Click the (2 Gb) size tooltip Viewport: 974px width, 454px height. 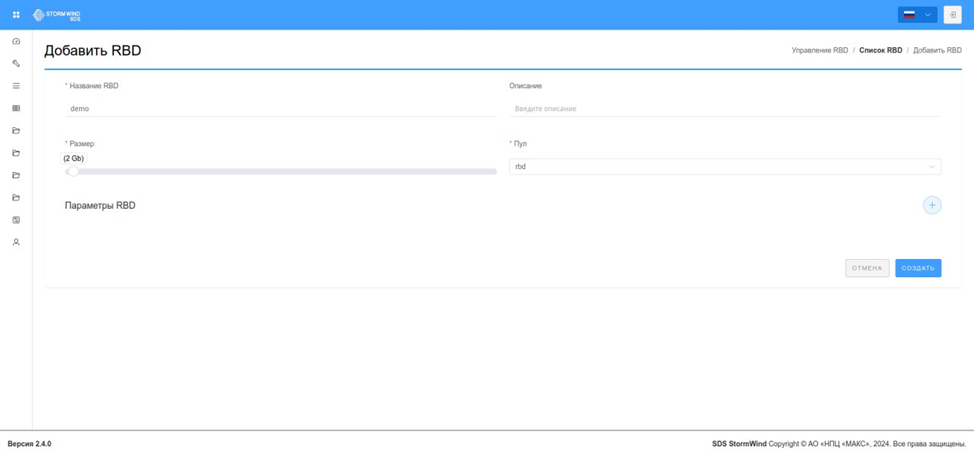click(73, 158)
